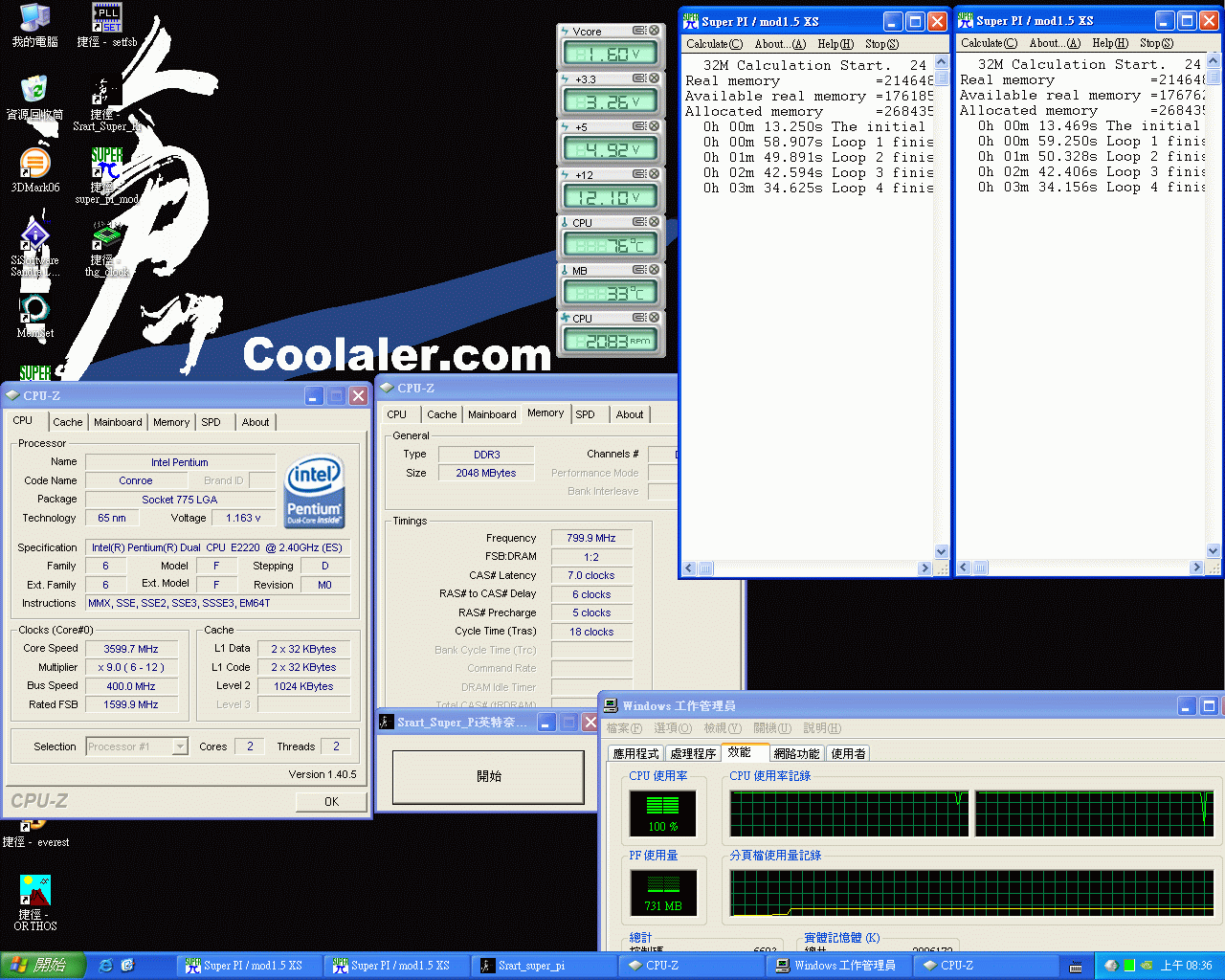Viewport: 1225px width, 980px height.
Task: Open the 檢視(V) menu in Task Manager
Action: pos(723,728)
